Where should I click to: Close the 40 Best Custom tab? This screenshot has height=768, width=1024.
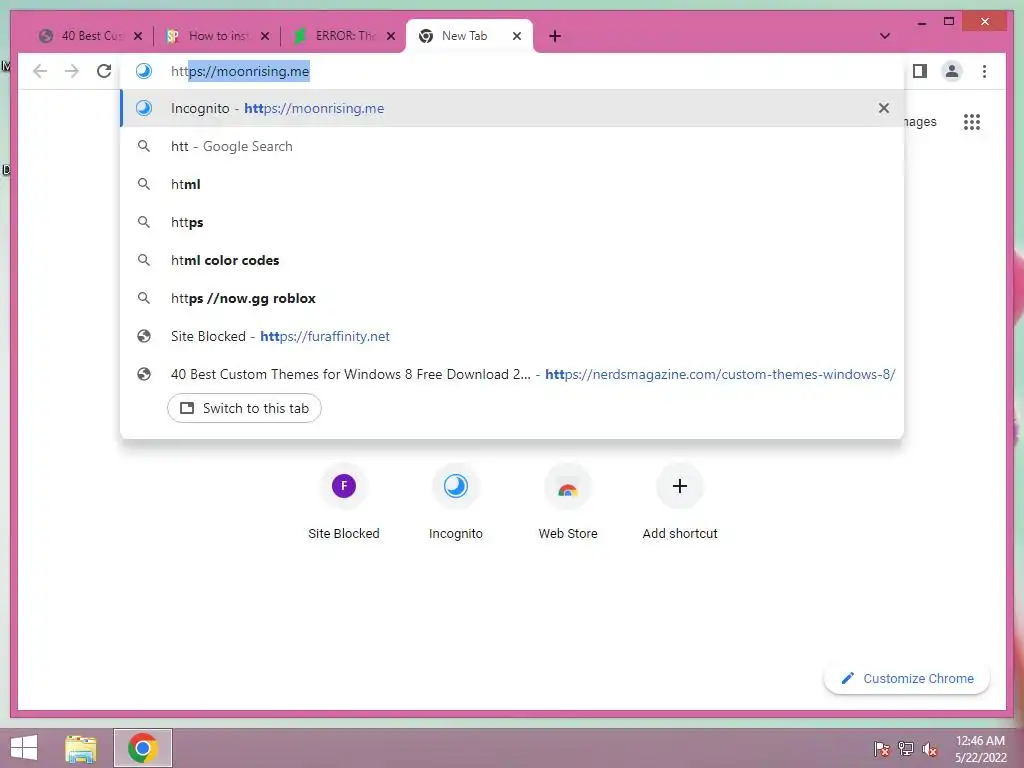click(x=138, y=36)
